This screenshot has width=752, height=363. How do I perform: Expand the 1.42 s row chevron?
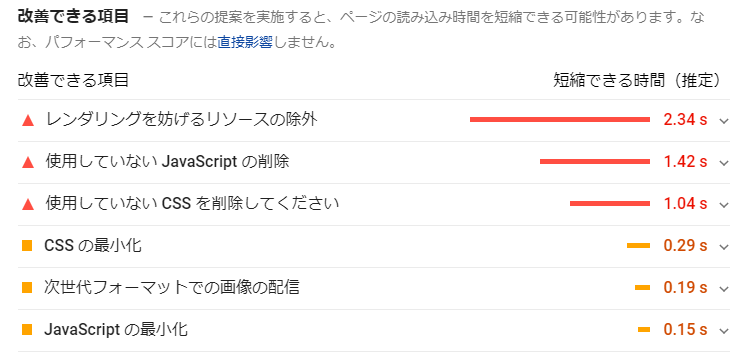[724, 163]
